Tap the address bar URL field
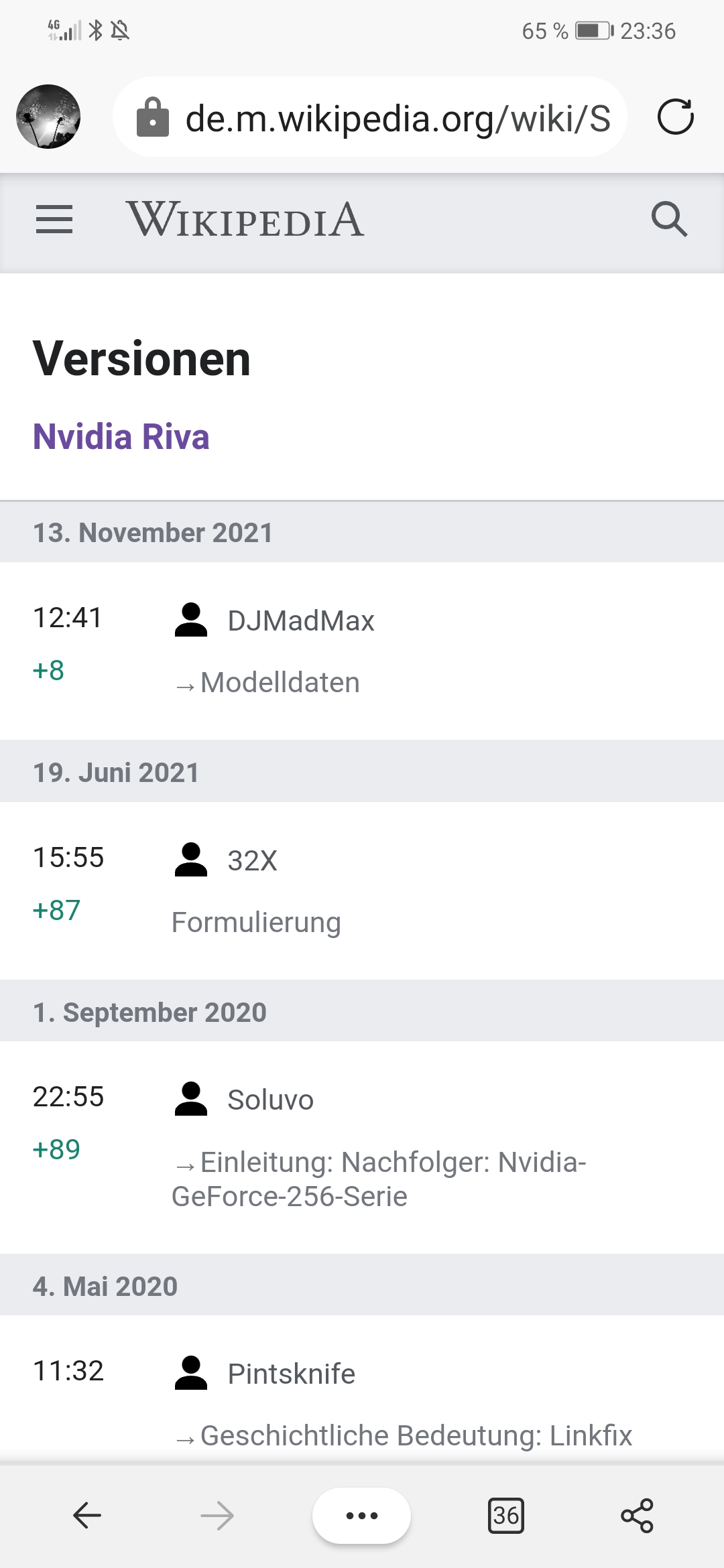This screenshot has width=724, height=1568. point(397,119)
